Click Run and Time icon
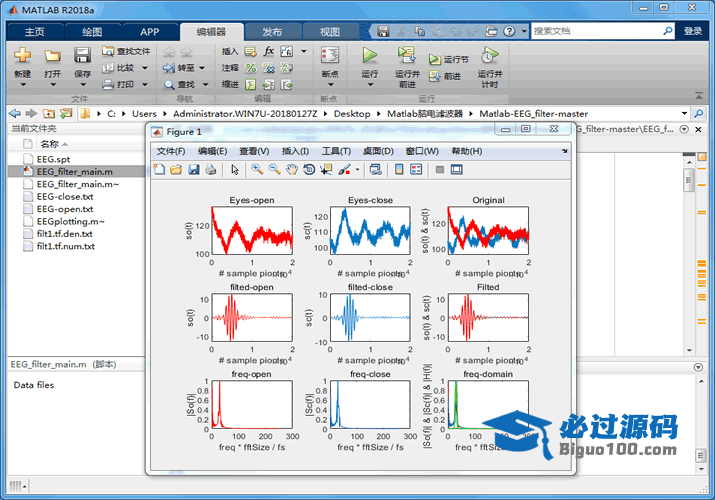The image size is (715, 500). [x=490, y=55]
